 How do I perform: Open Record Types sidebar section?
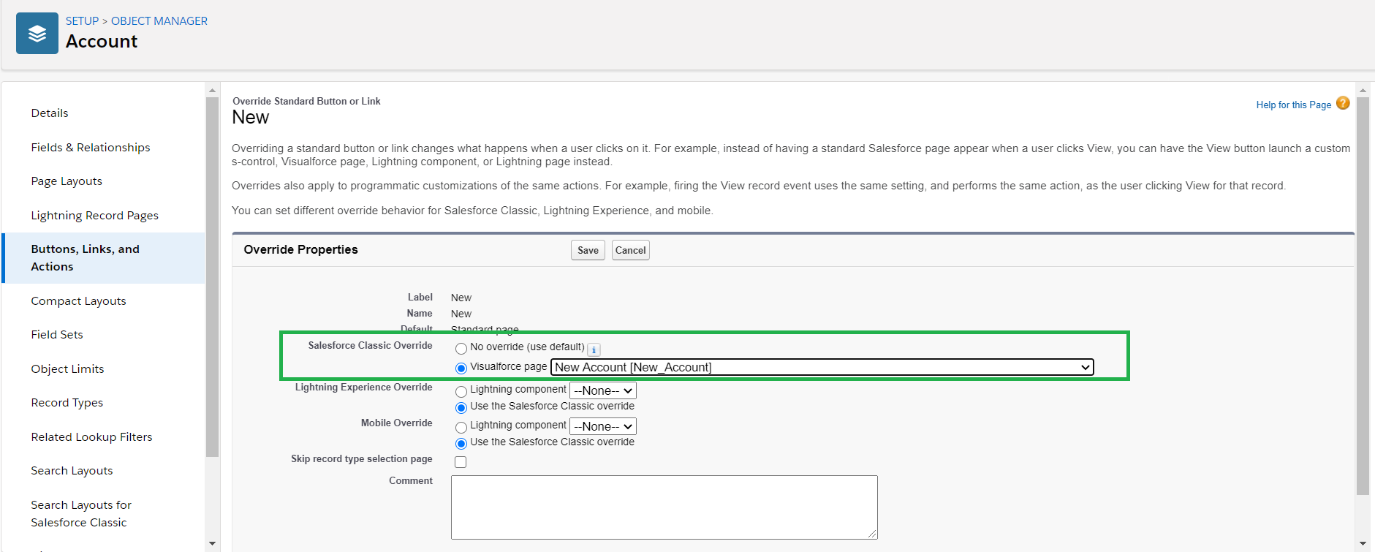(67, 403)
